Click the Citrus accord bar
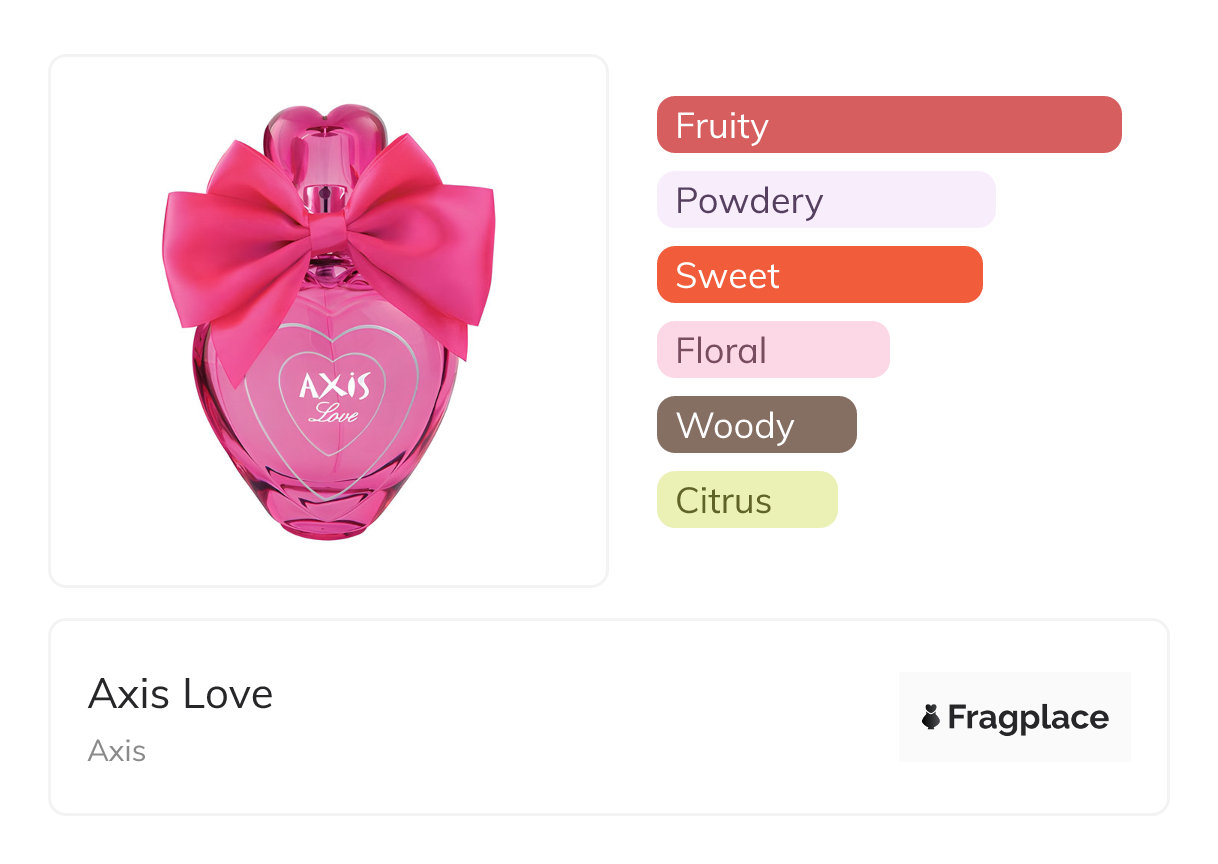This screenshot has width=1218, height=864. pyautogui.click(x=747, y=500)
